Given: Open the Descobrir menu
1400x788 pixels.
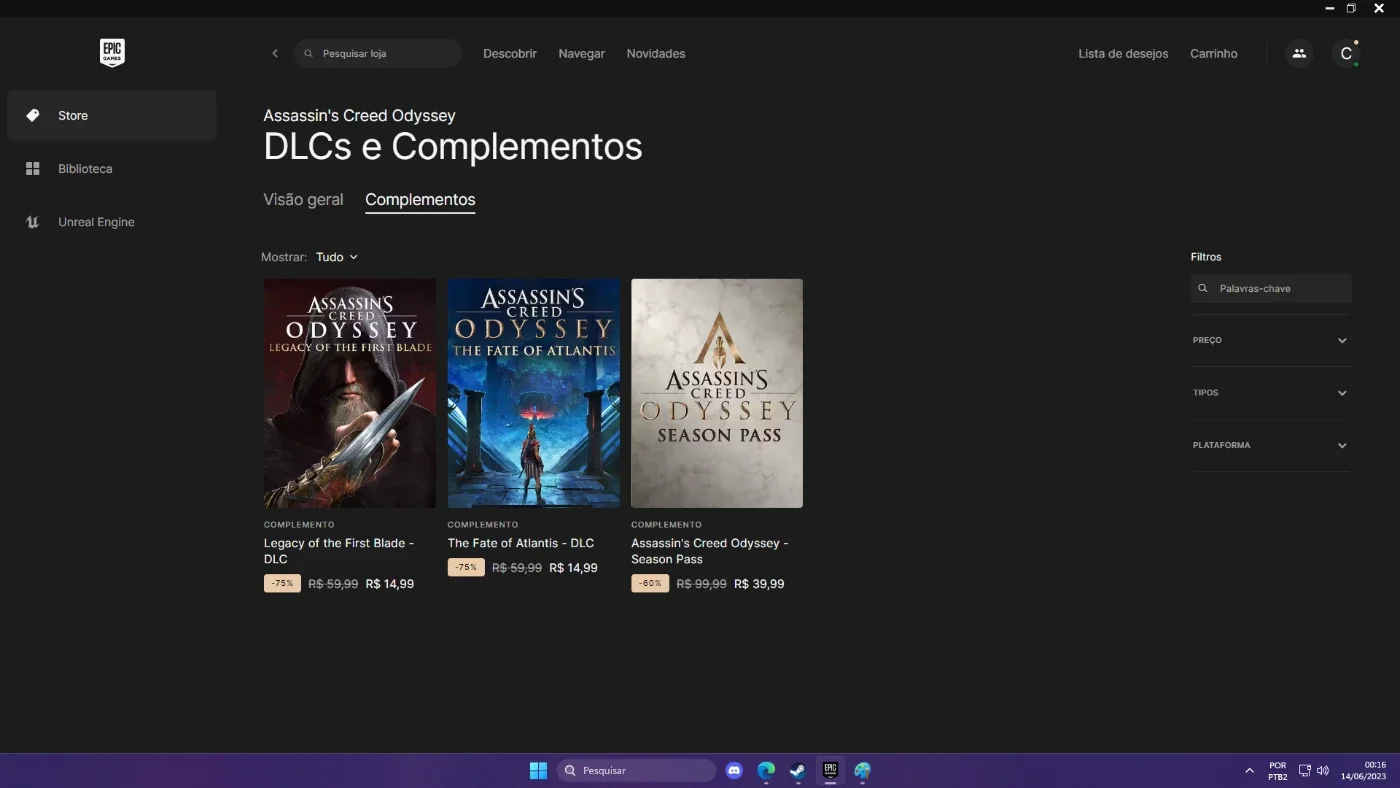Looking at the screenshot, I should point(510,54).
